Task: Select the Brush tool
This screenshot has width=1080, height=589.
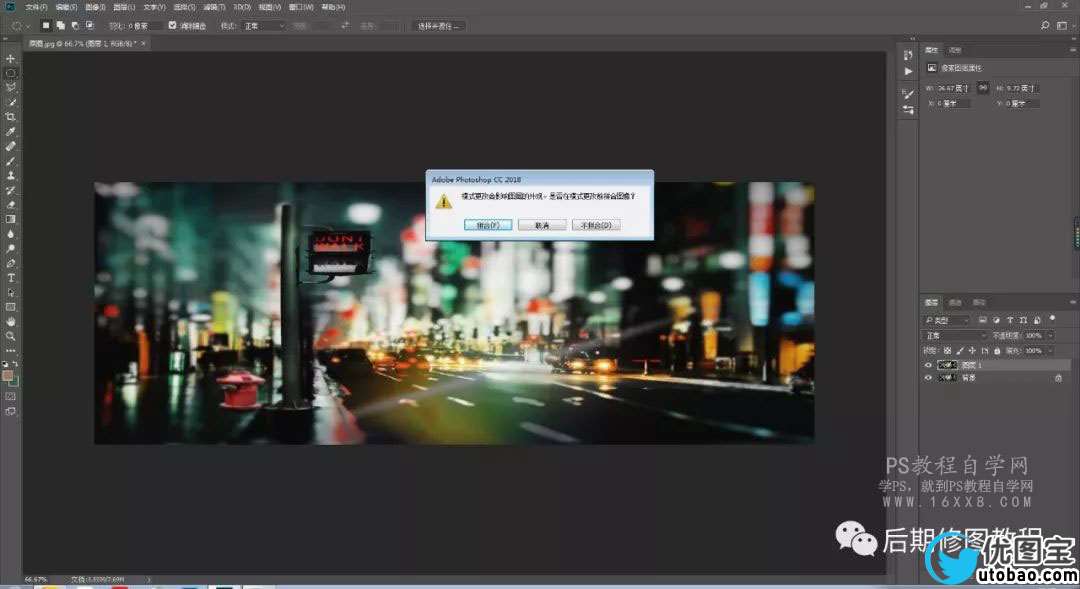Action: [10, 161]
